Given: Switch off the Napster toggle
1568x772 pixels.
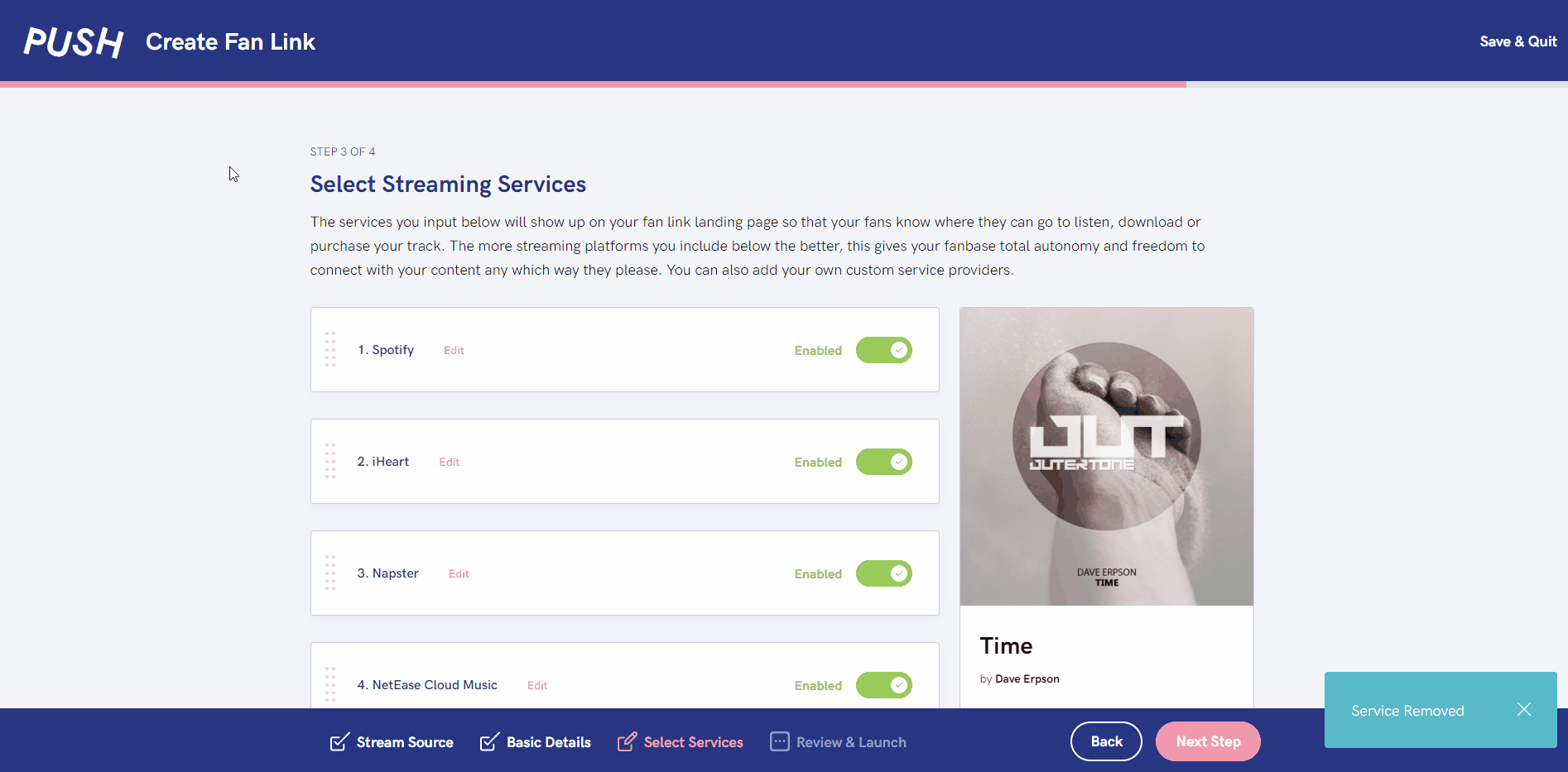Looking at the screenshot, I should [883, 573].
